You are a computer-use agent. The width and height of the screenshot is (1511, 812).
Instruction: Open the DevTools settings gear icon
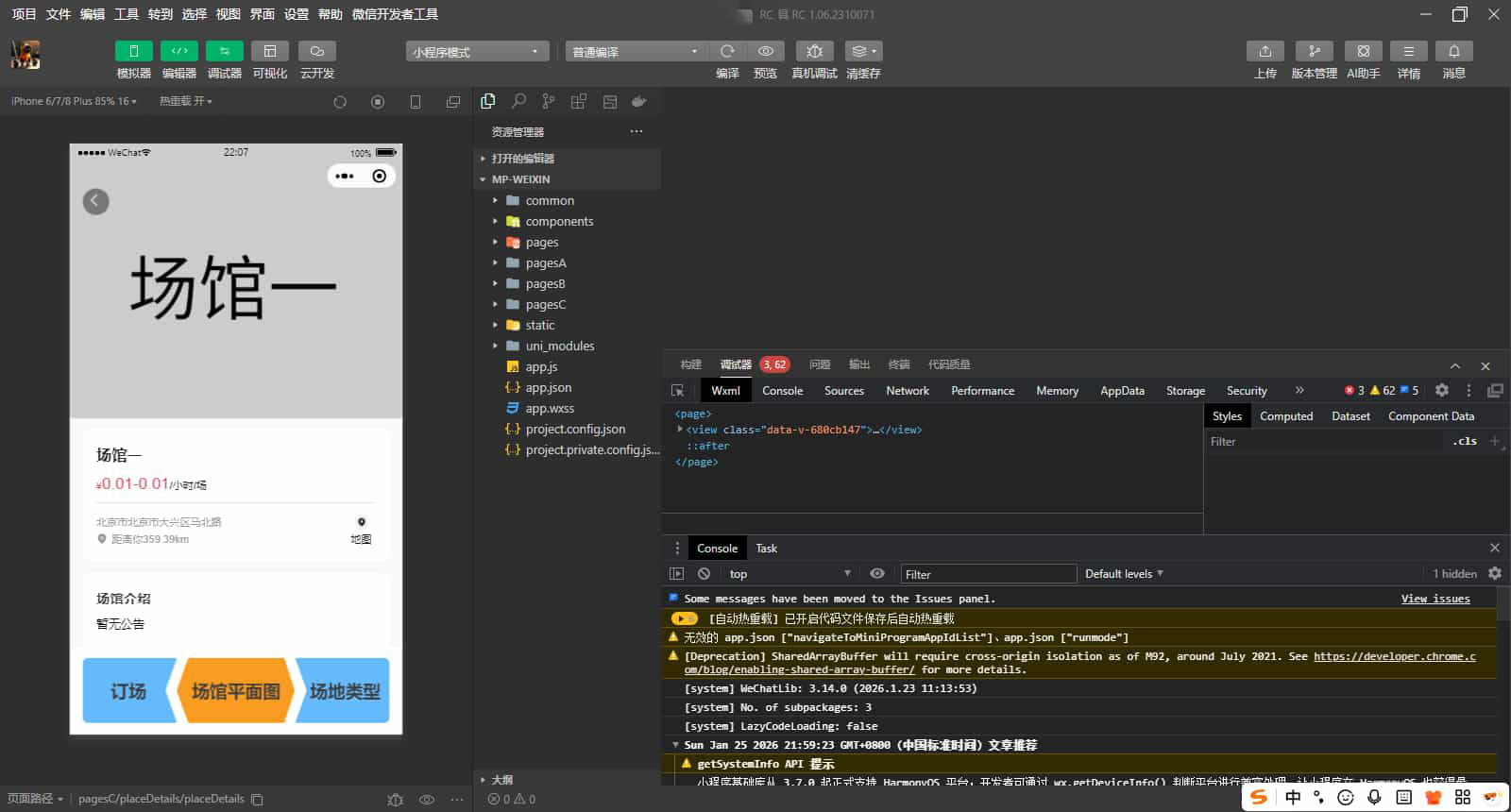point(1441,391)
